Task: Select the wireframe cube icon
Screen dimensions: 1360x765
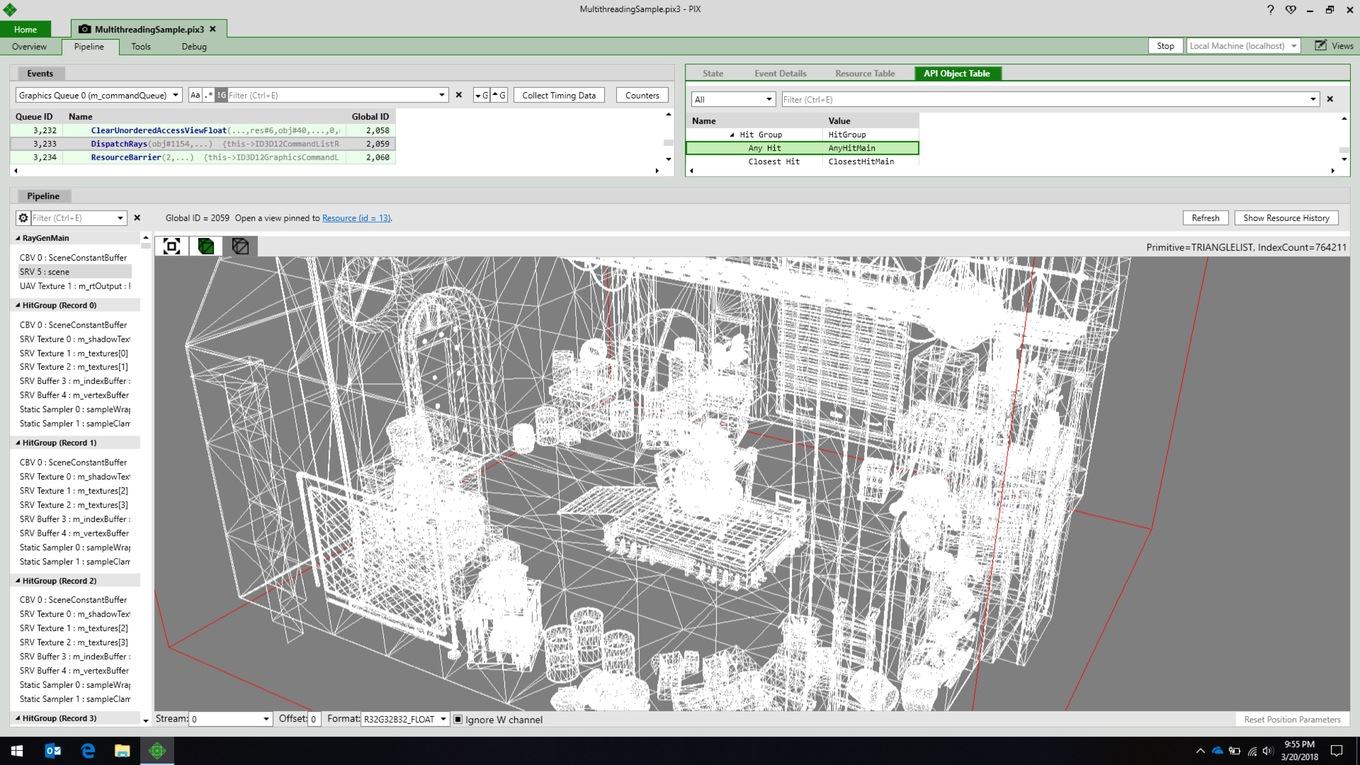Action: (240, 246)
